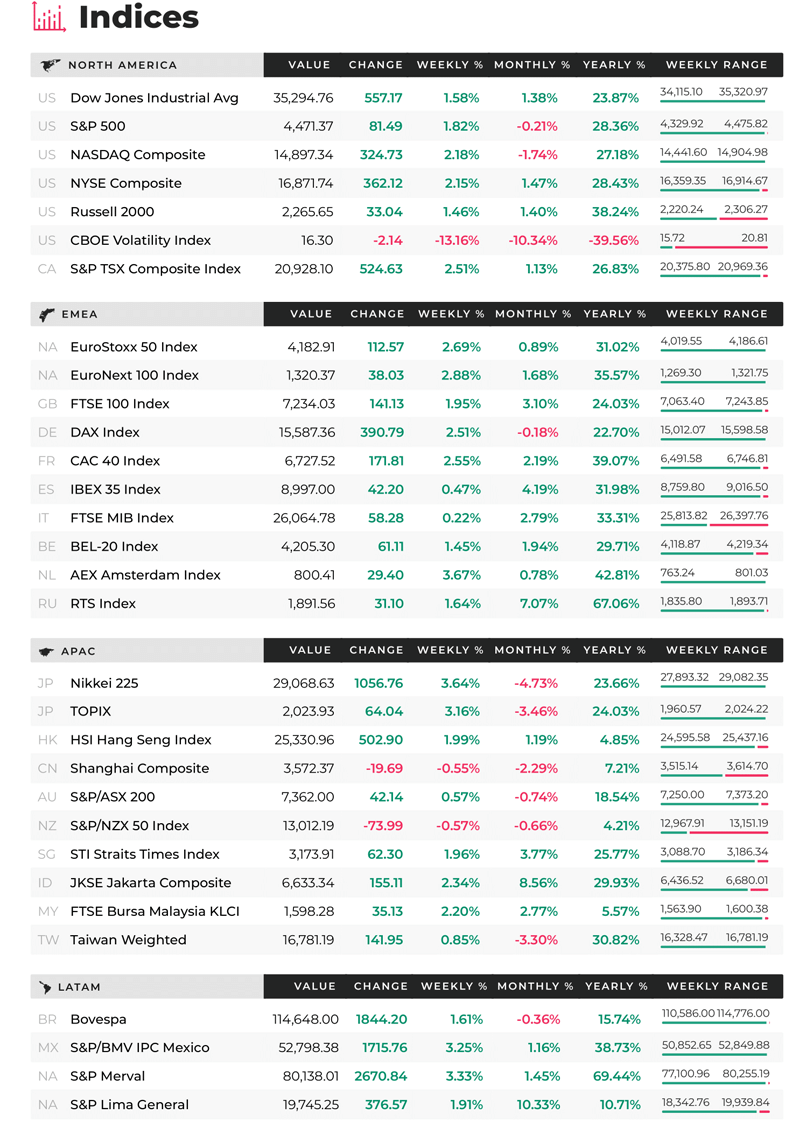Viewport: 806px width, 1142px height.
Task: Sort LATAM table by CHANGE header
Action: click(x=381, y=986)
